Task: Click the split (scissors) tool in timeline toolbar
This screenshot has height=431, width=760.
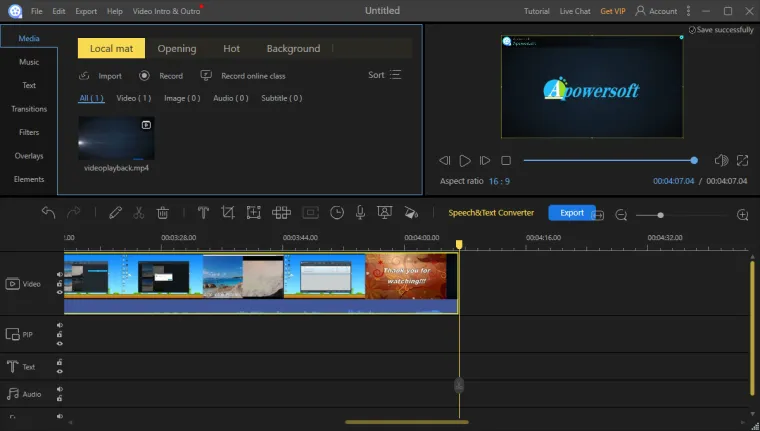Action: point(139,213)
